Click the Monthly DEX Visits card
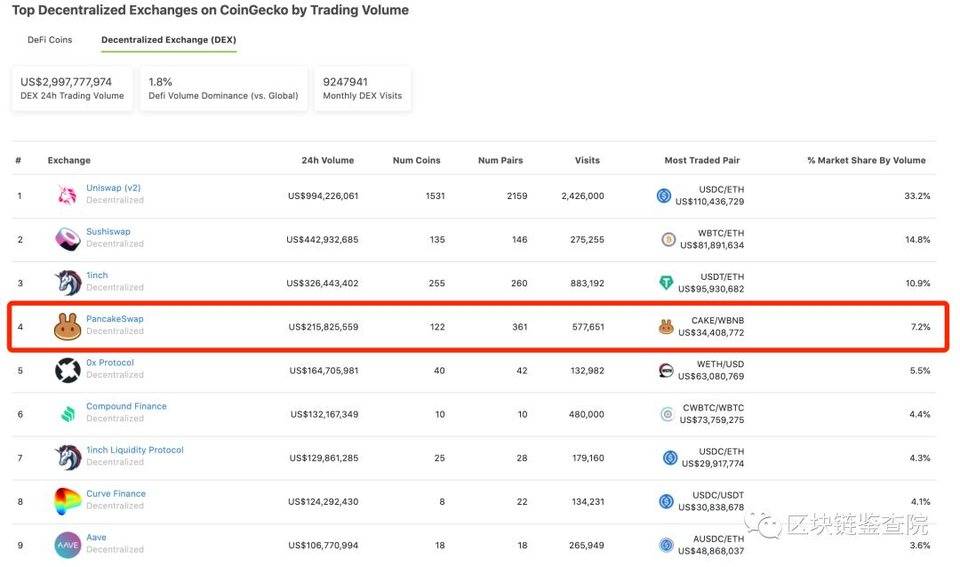 point(362,89)
